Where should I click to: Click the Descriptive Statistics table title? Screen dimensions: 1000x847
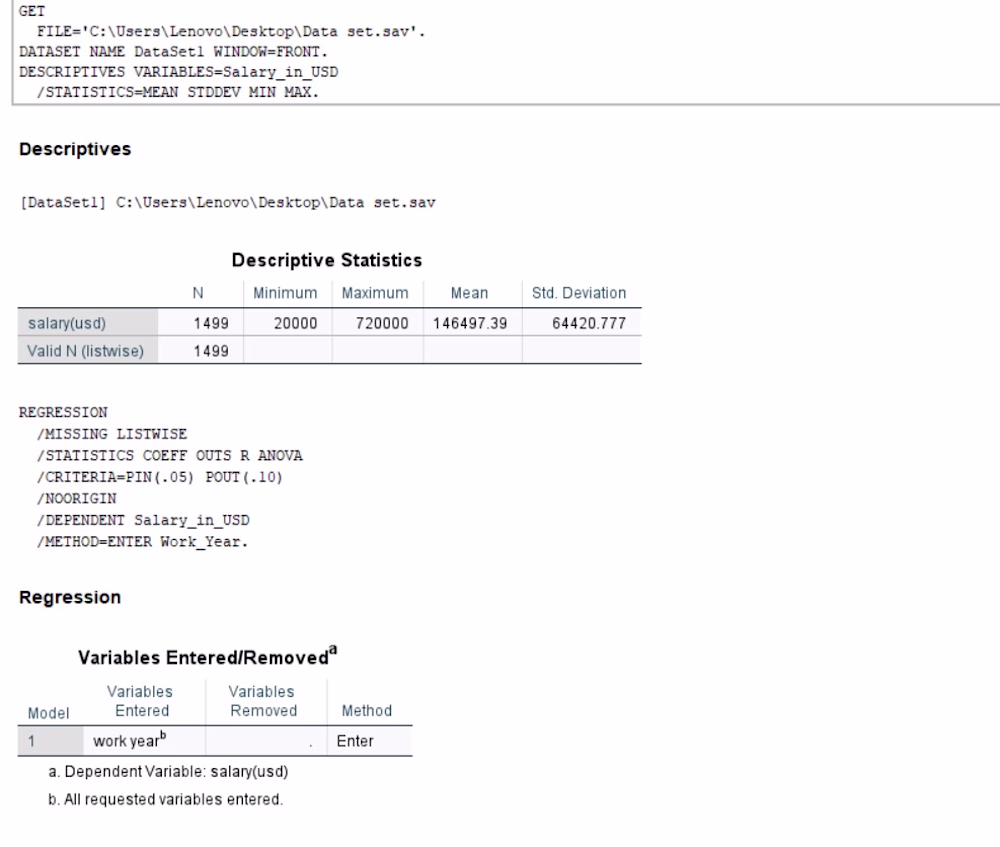(x=327, y=260)
